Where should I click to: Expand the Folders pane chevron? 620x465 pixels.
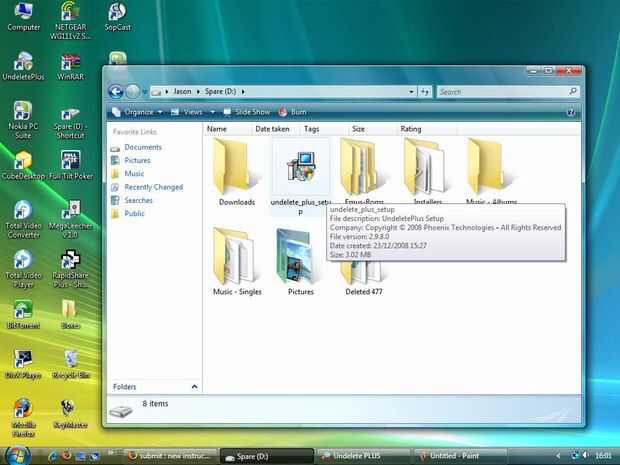pyautogui.click(x=195, y=387)
